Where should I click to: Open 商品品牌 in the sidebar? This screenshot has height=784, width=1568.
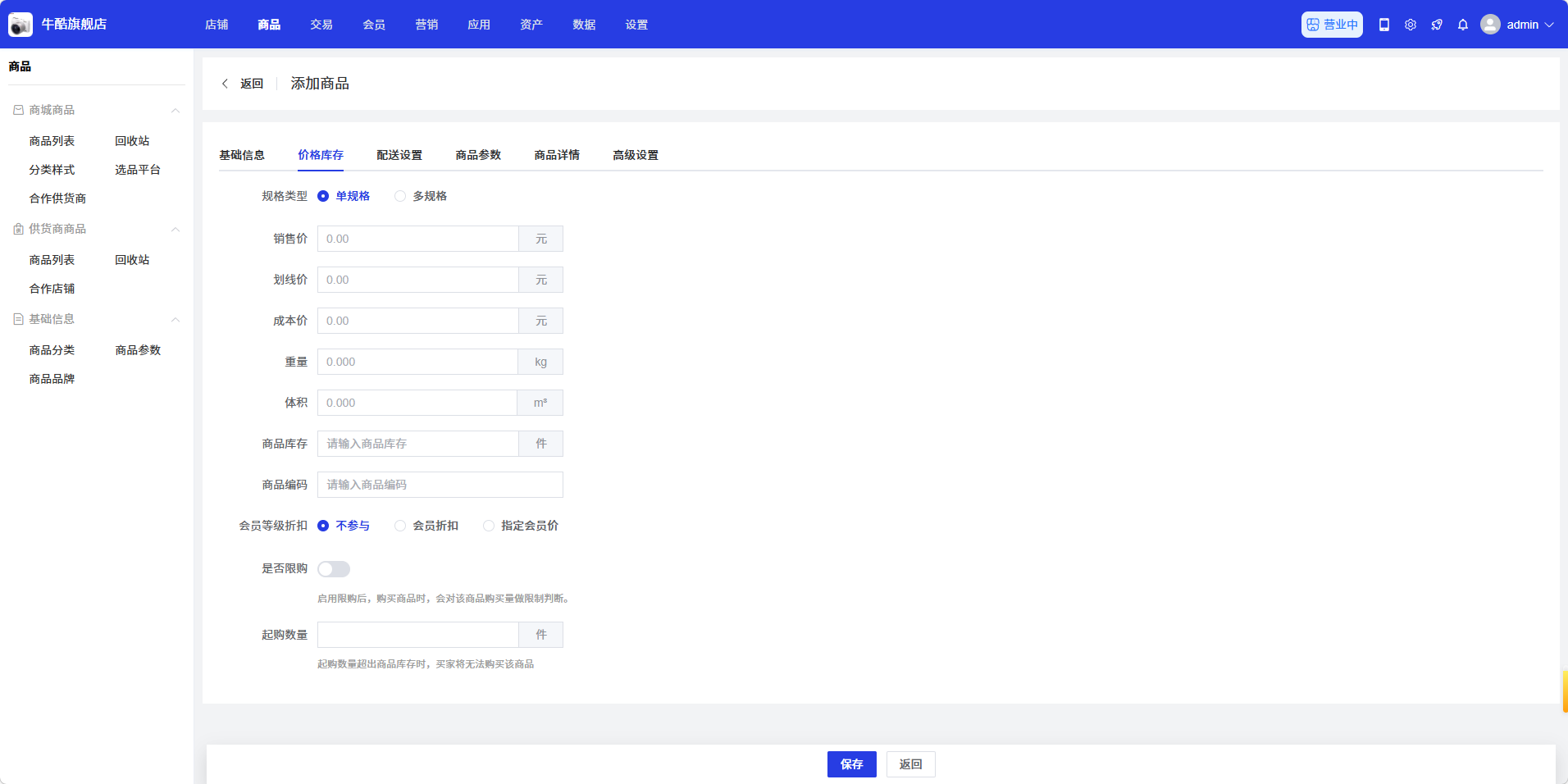(52, 379)
